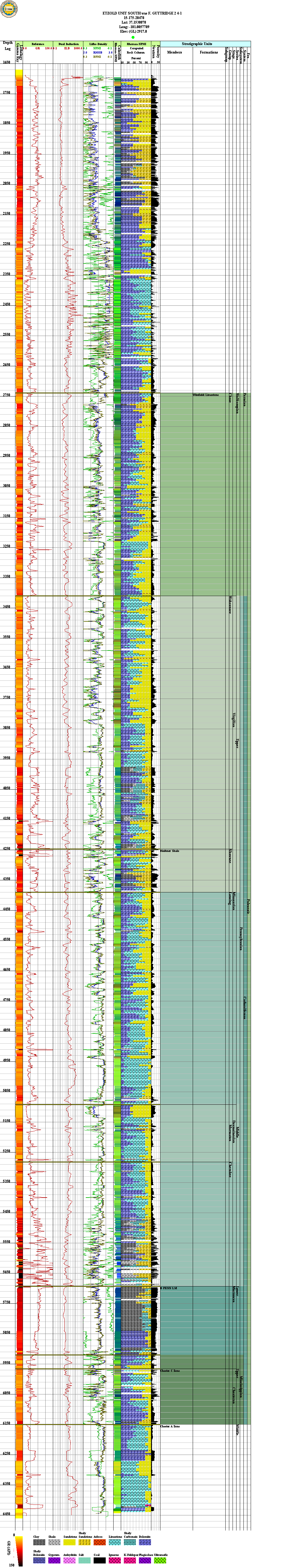The image size is (296, 1568).
Task: Click the 'Paleozoic' era label
Action: coord(248,907)
